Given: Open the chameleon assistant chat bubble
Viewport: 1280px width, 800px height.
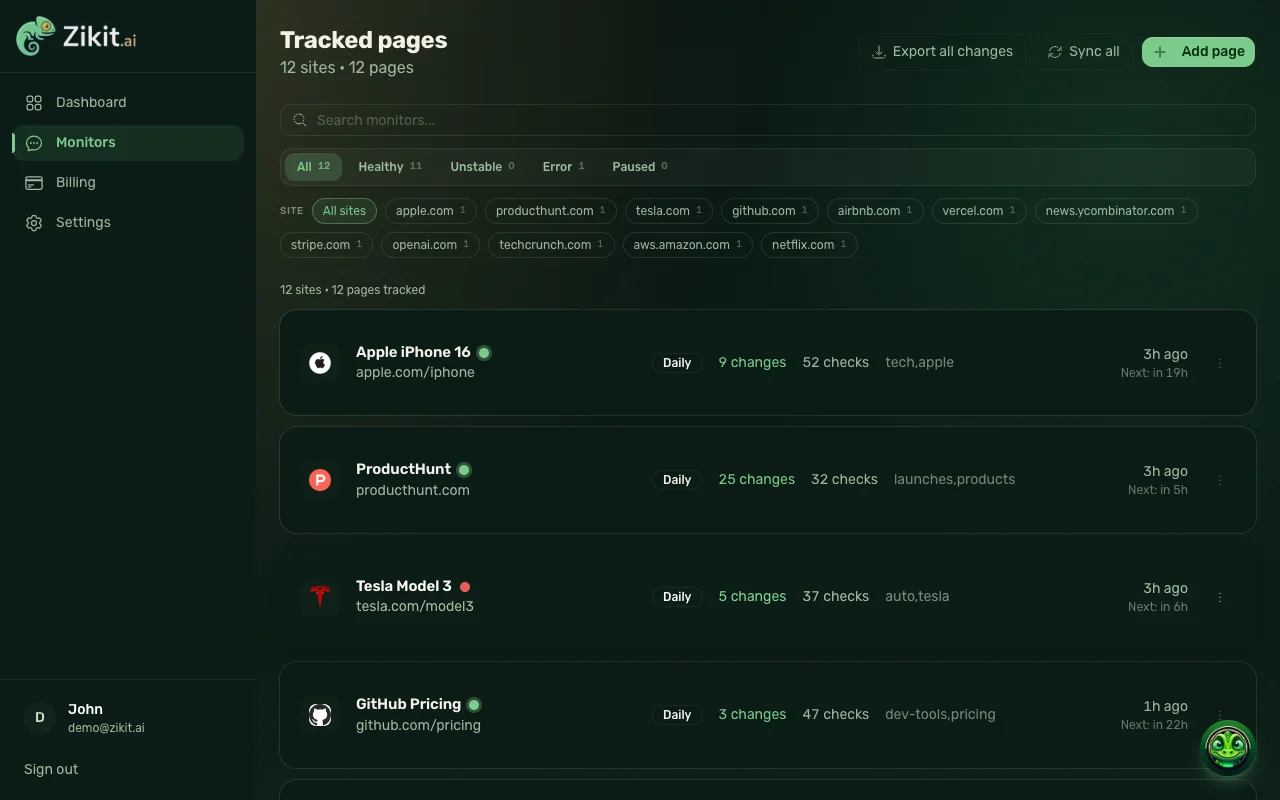Looking at the screenshot, I should (1228, 748).
